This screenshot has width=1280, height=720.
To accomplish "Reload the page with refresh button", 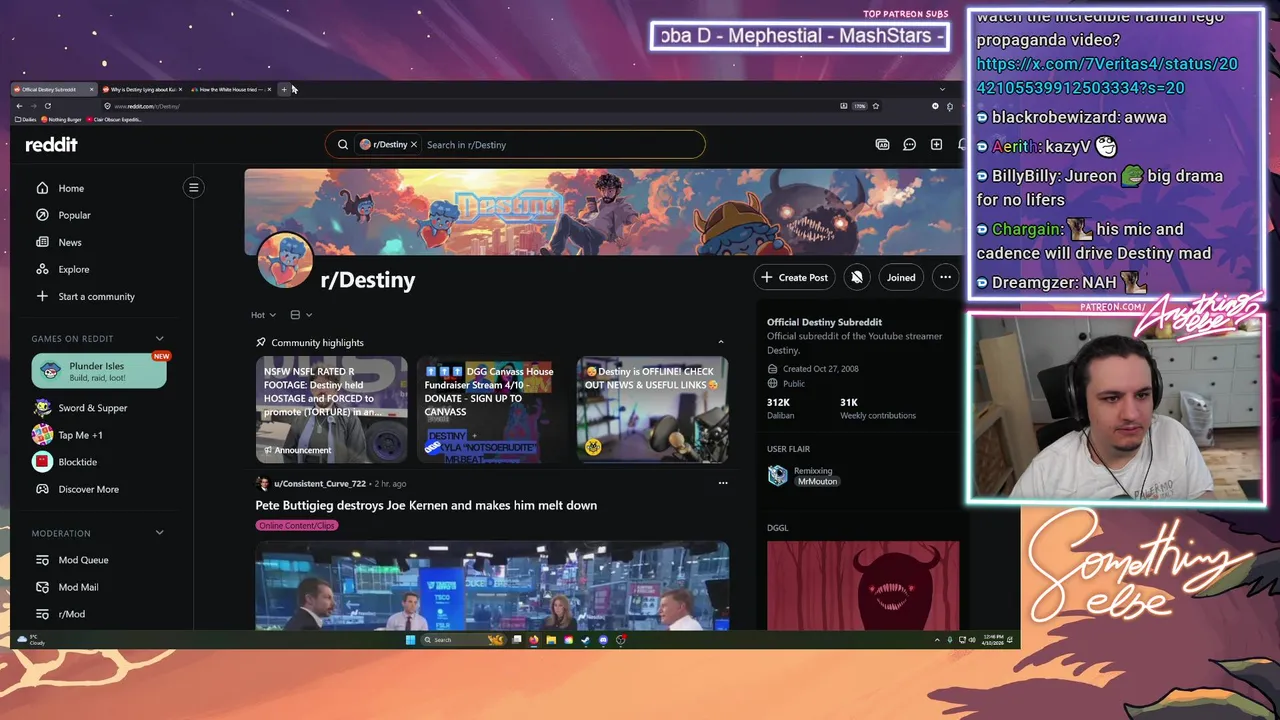I will coord(48,106).
